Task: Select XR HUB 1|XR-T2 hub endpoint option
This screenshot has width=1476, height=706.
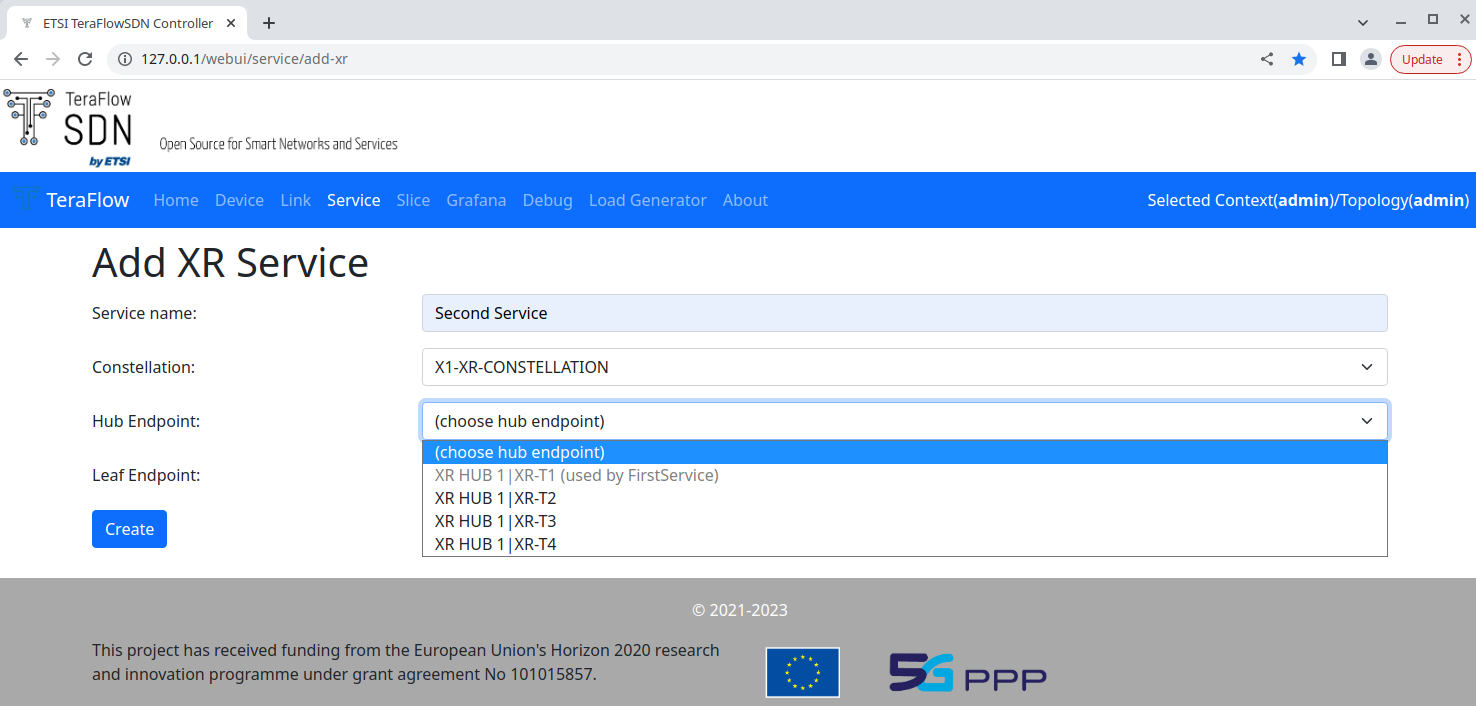Action: tap(495, 498)
